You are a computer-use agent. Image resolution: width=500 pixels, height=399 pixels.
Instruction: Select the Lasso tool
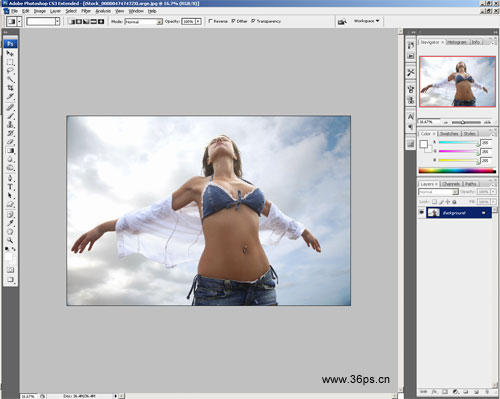pos(10,71)
